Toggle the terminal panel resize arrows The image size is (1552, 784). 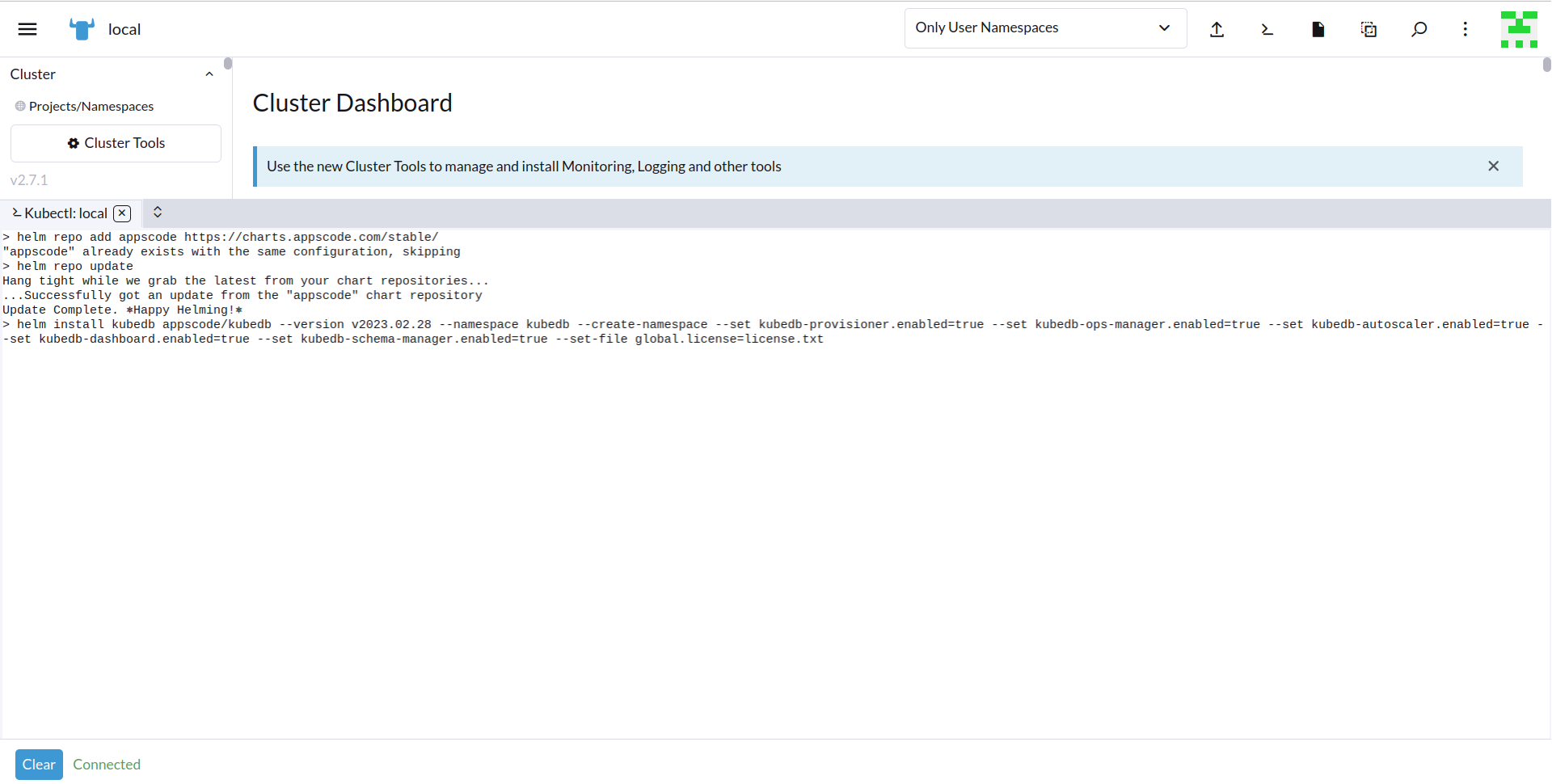coord(158,213)
